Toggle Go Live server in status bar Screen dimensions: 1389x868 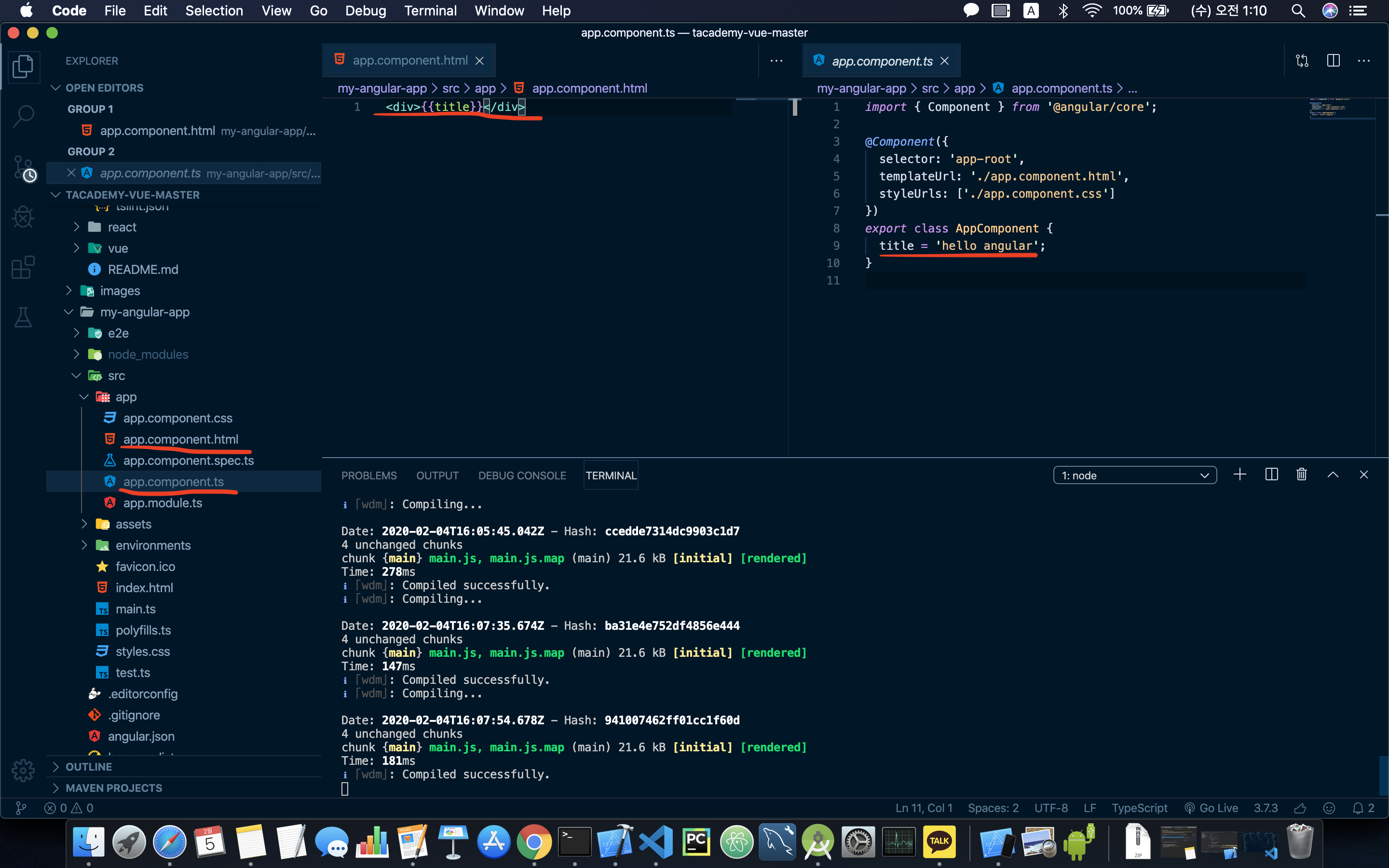pyautogui.click(x=1212, y=808)
